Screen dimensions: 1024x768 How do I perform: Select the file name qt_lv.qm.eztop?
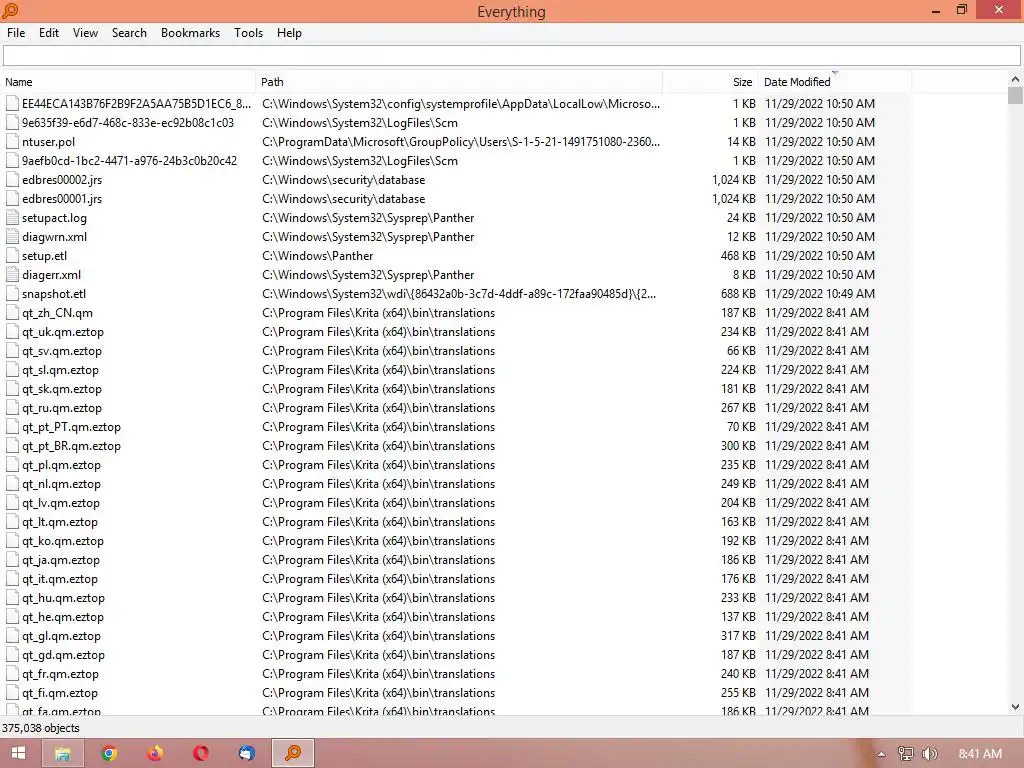tap(61, 503)
